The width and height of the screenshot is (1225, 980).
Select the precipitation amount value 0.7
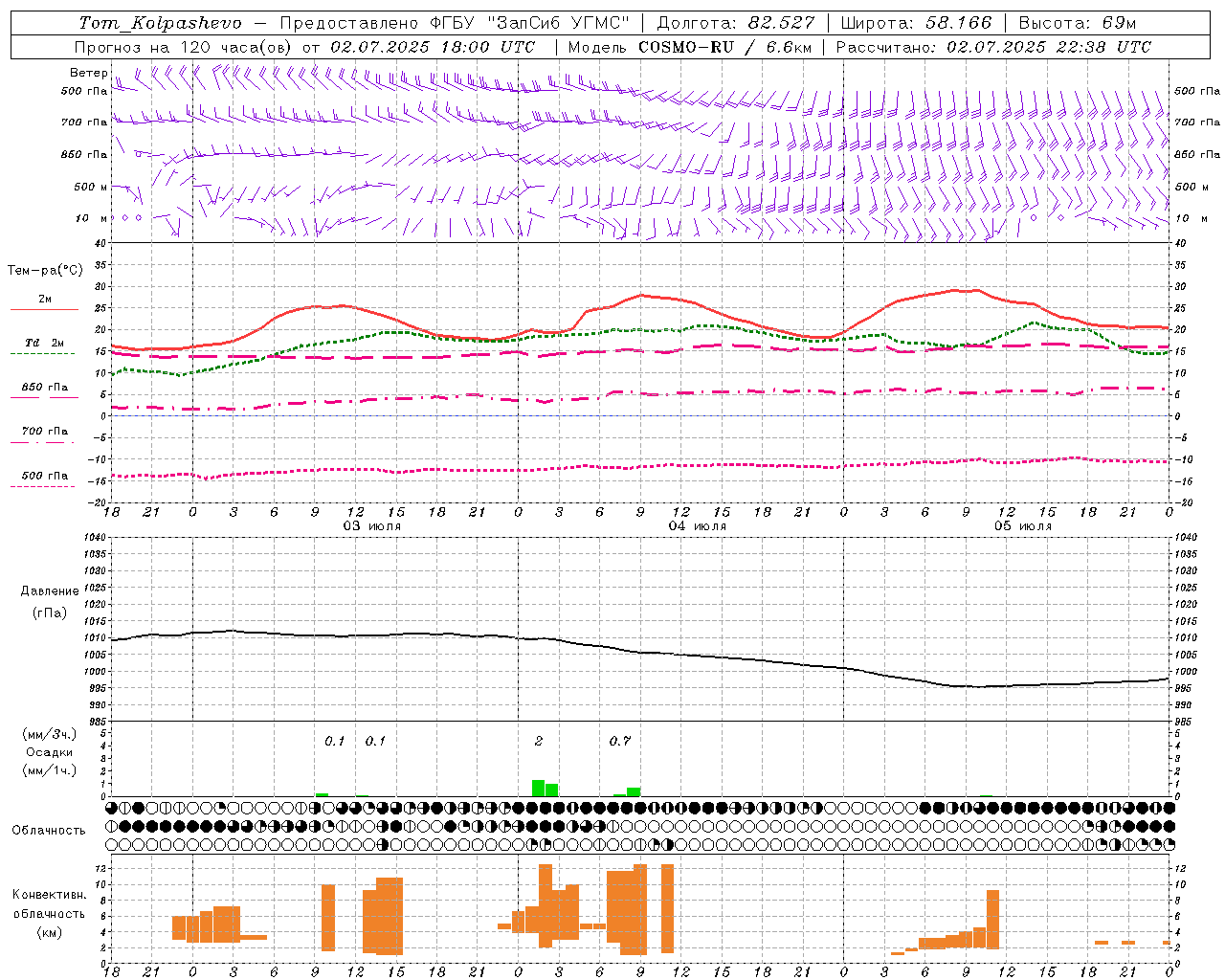620,742
